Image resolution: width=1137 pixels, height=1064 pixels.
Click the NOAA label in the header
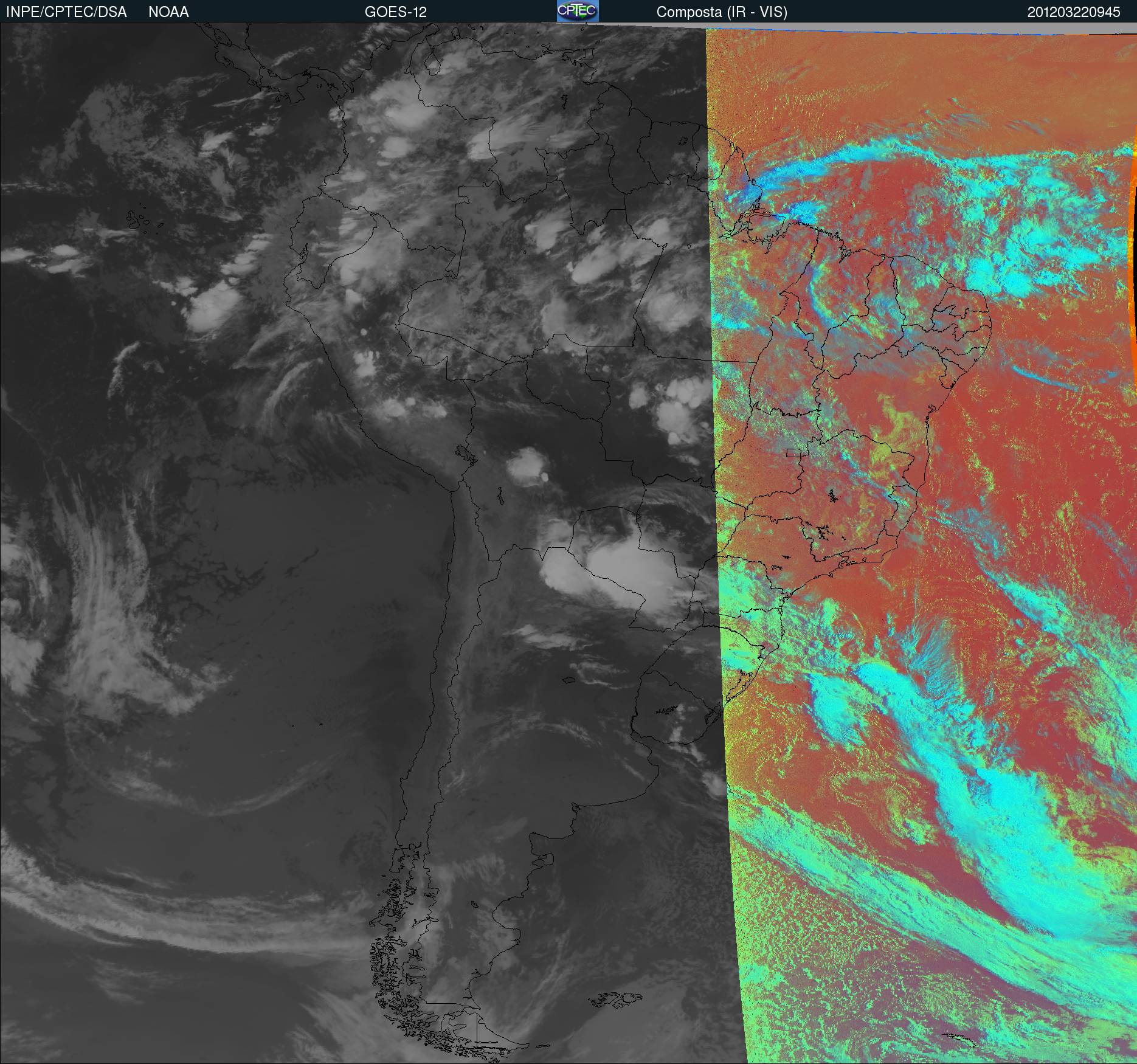click(x=168, y=12)
